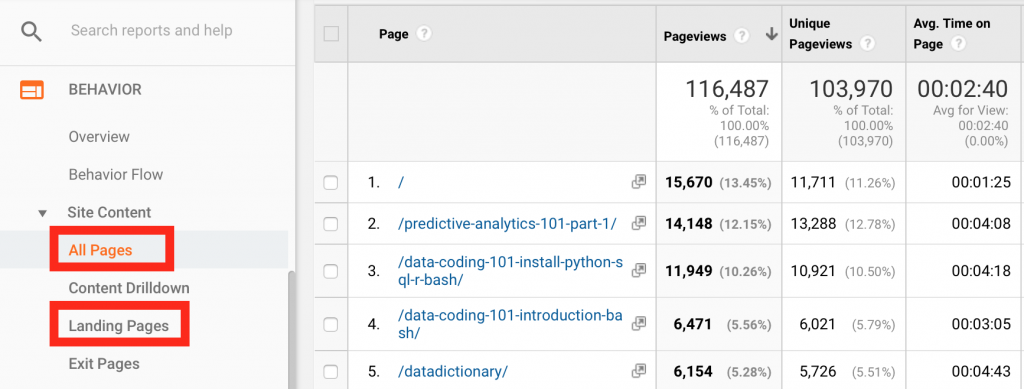The width and height of the screenshot is (1024, 389).
Task: Expand the Behavior menu section
Action: tap(104, 89)
